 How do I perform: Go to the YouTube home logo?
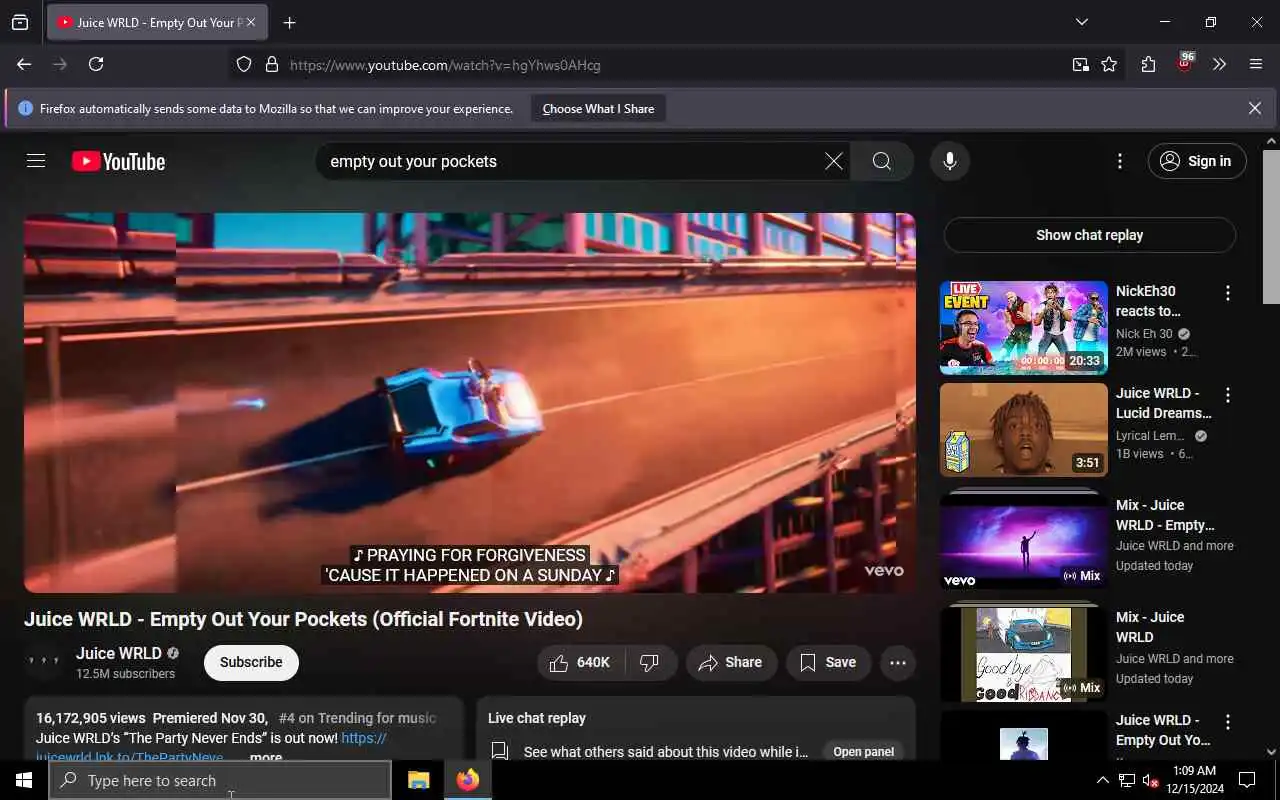118,161
